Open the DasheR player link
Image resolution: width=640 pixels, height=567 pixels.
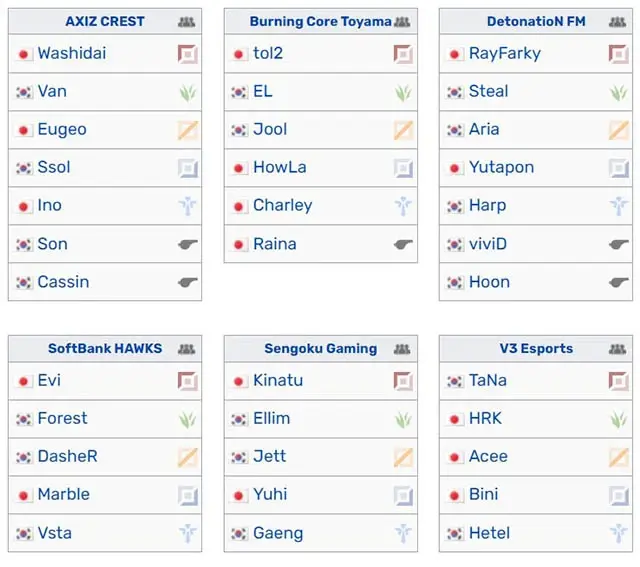click(67, 456)
